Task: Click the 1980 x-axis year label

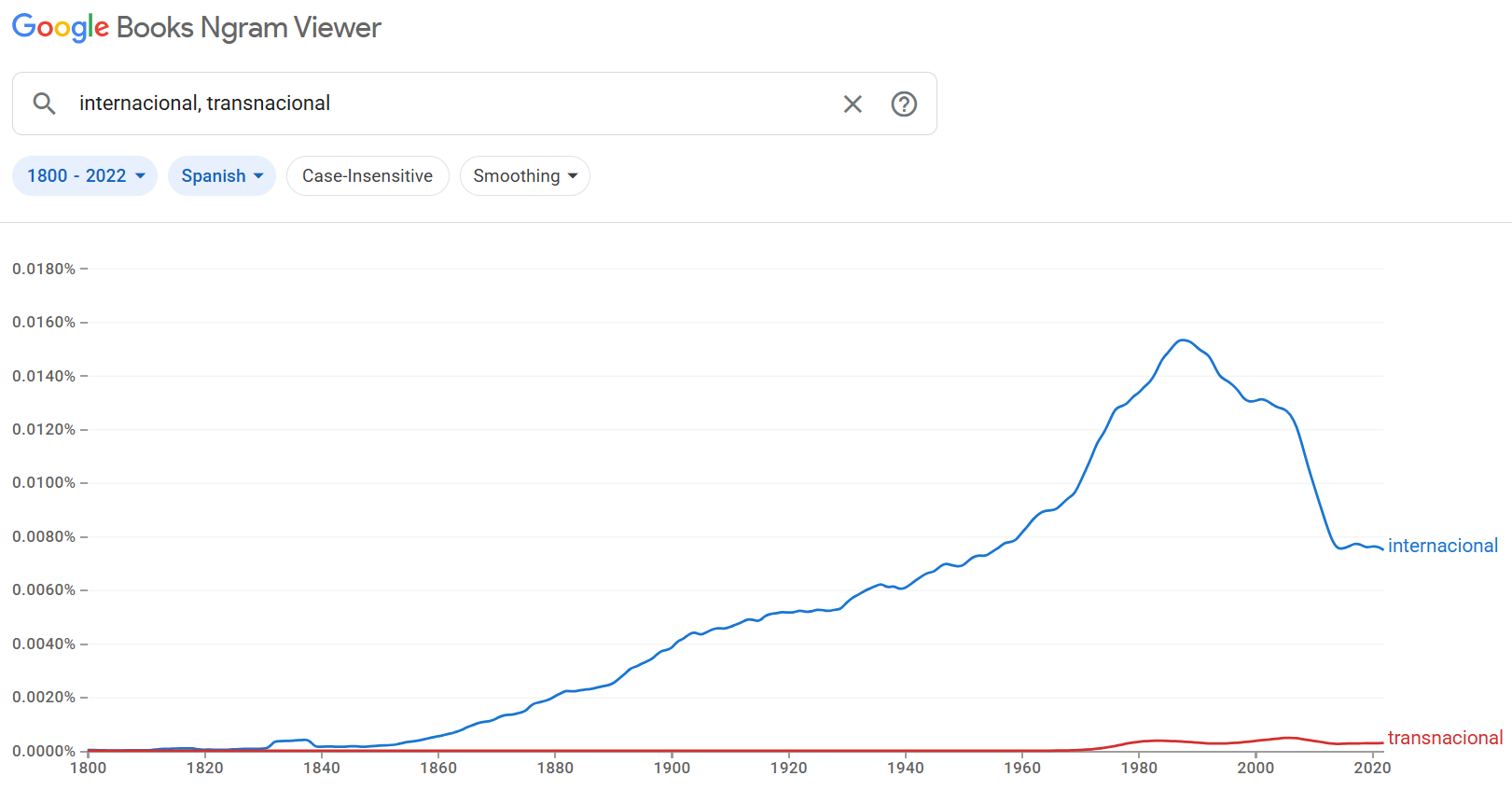Action: point(1139,768)
